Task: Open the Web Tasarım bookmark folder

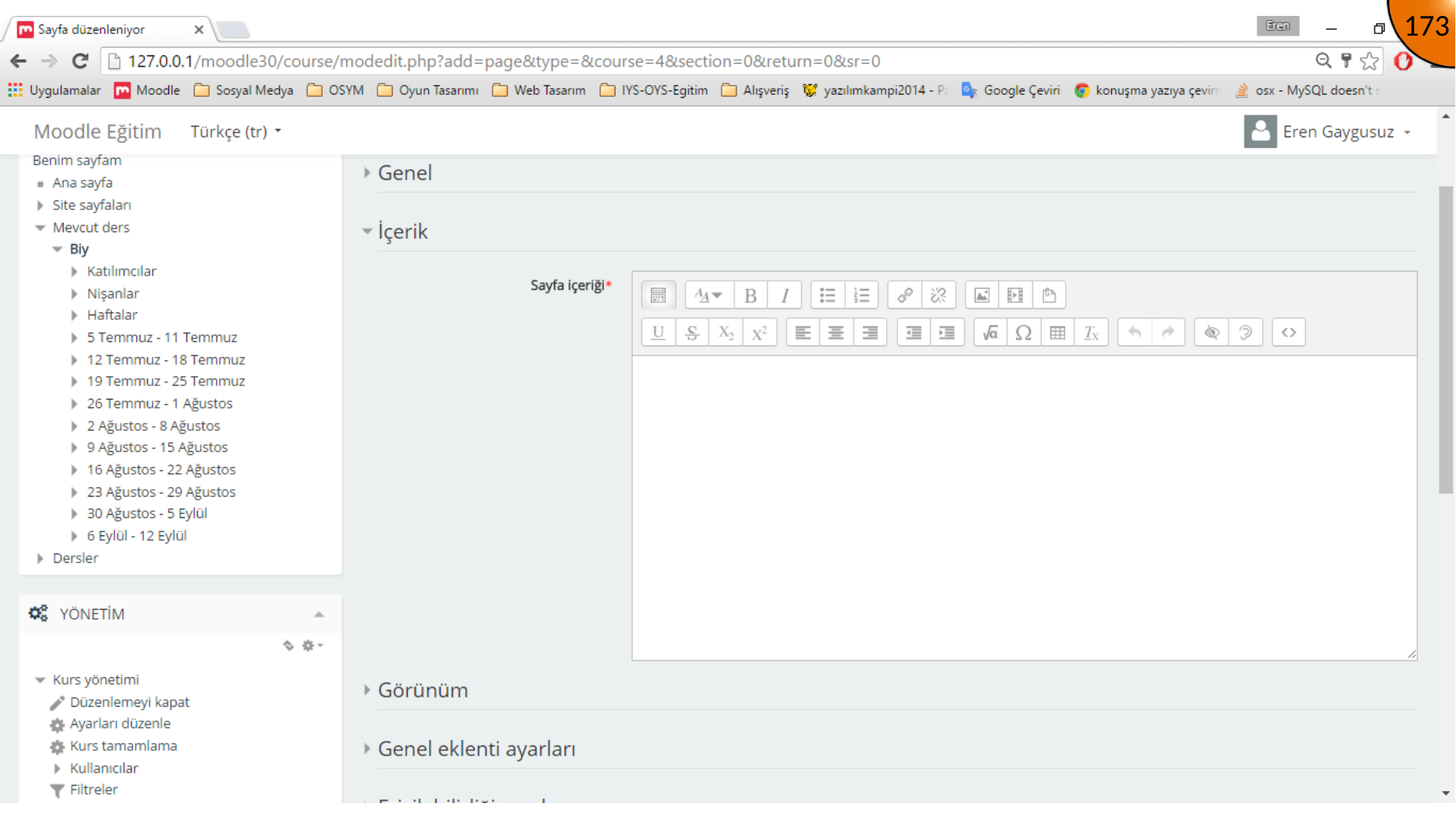Action: click(539, 90)
